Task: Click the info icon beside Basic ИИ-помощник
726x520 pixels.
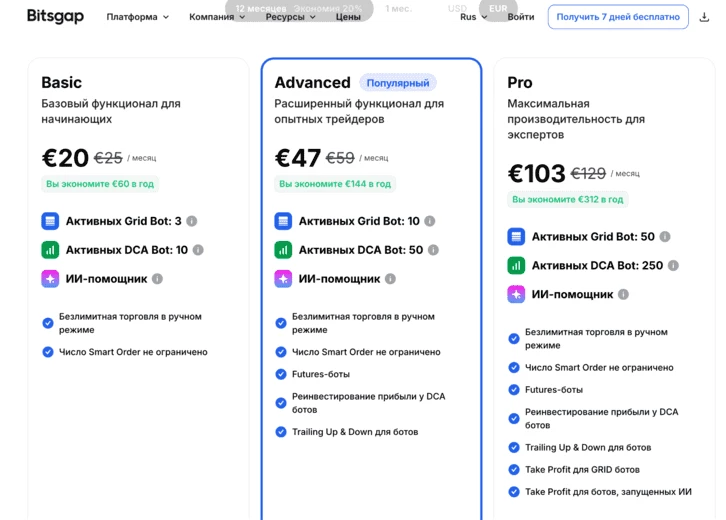Action: pos(157,279)
